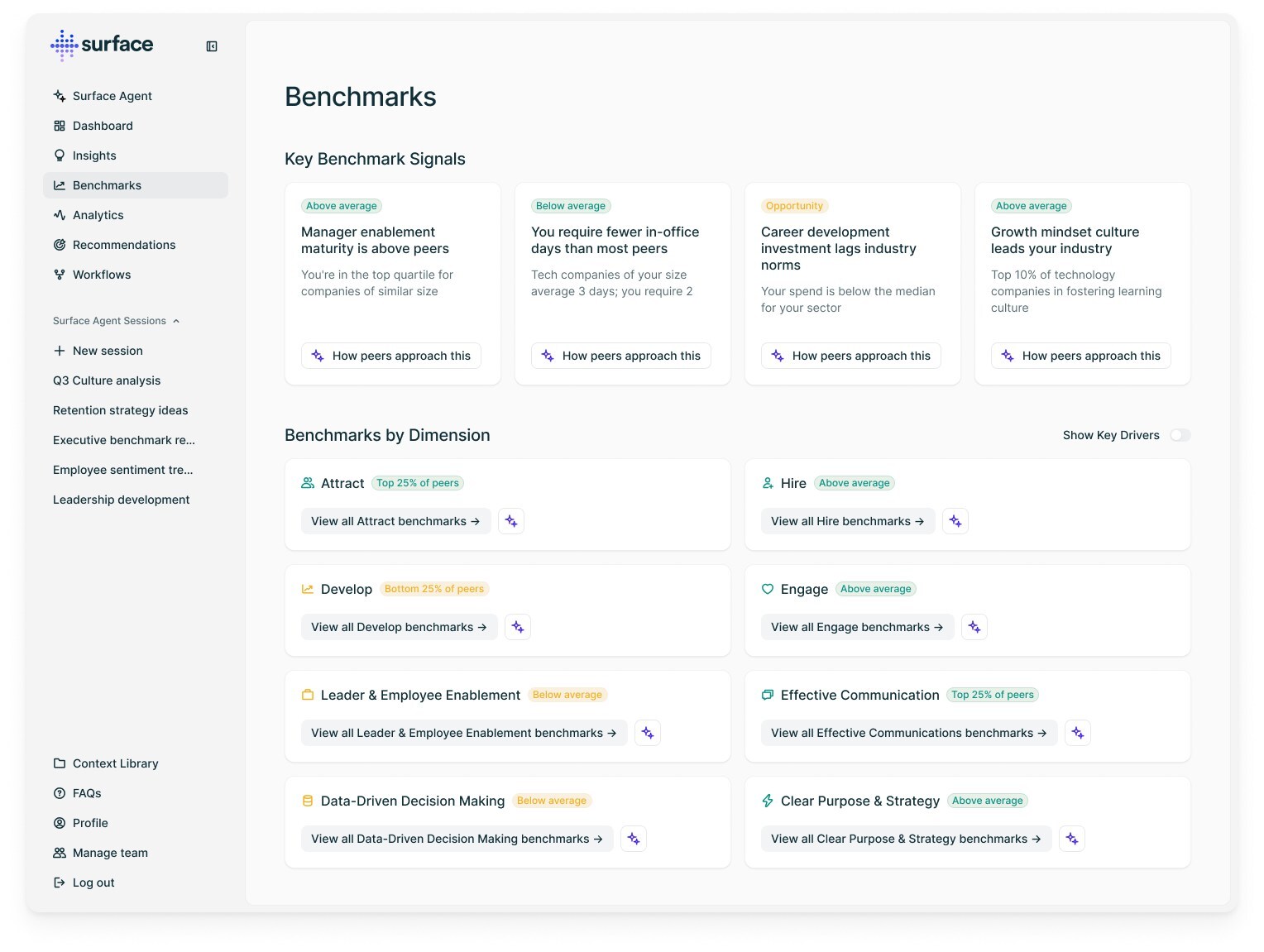Screen dimensions: 1264x952
Task: Collapse the sidebar using the panel icon
Action: pyautogui.click(x=212, y=46)
